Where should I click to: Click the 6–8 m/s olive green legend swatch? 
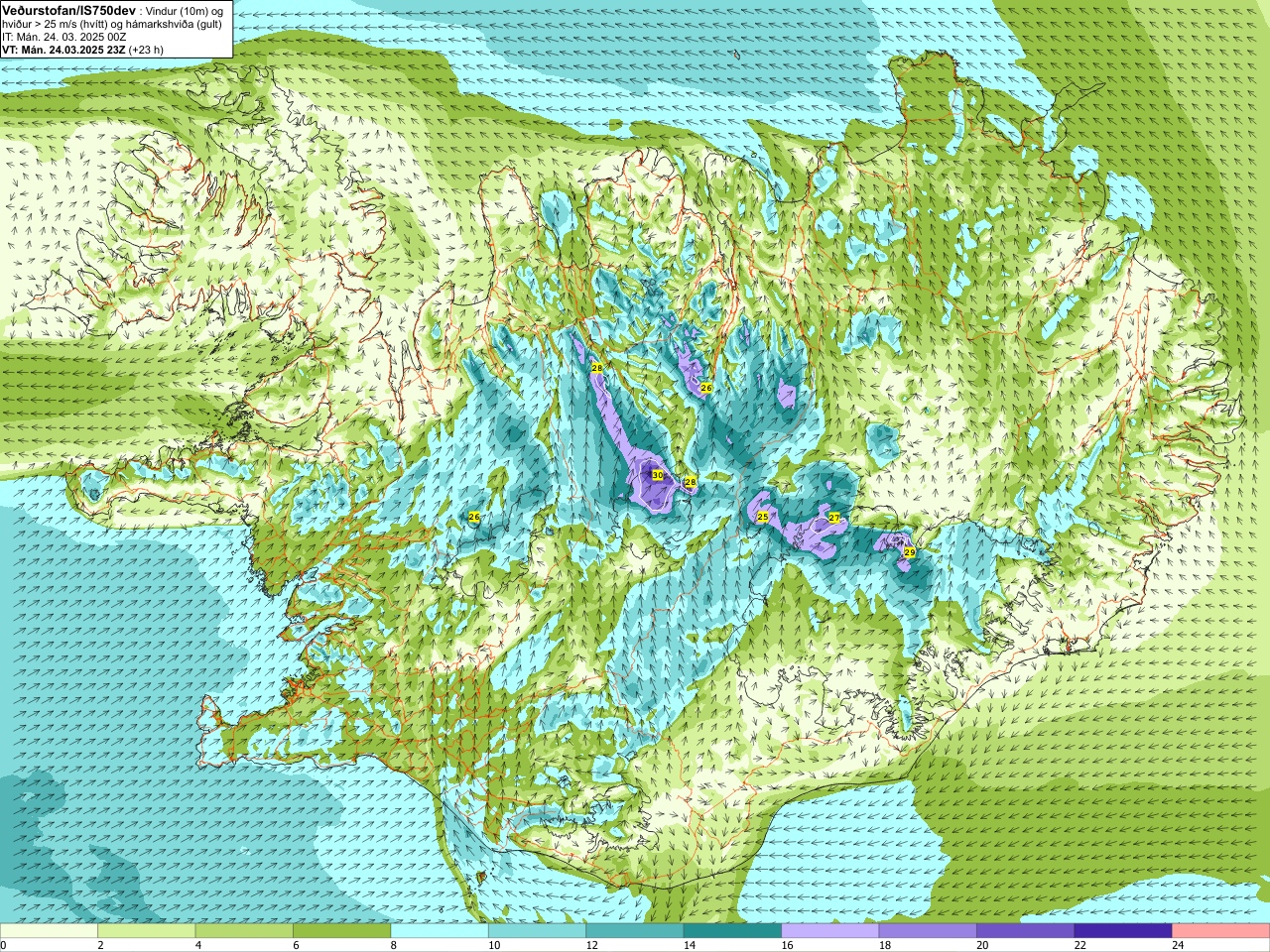[x=341, y=931]
